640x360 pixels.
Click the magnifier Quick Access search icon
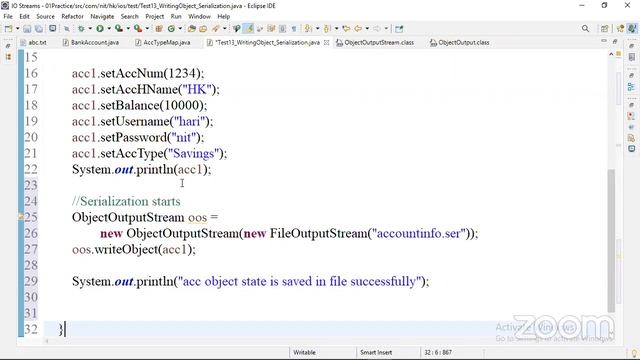585,29
